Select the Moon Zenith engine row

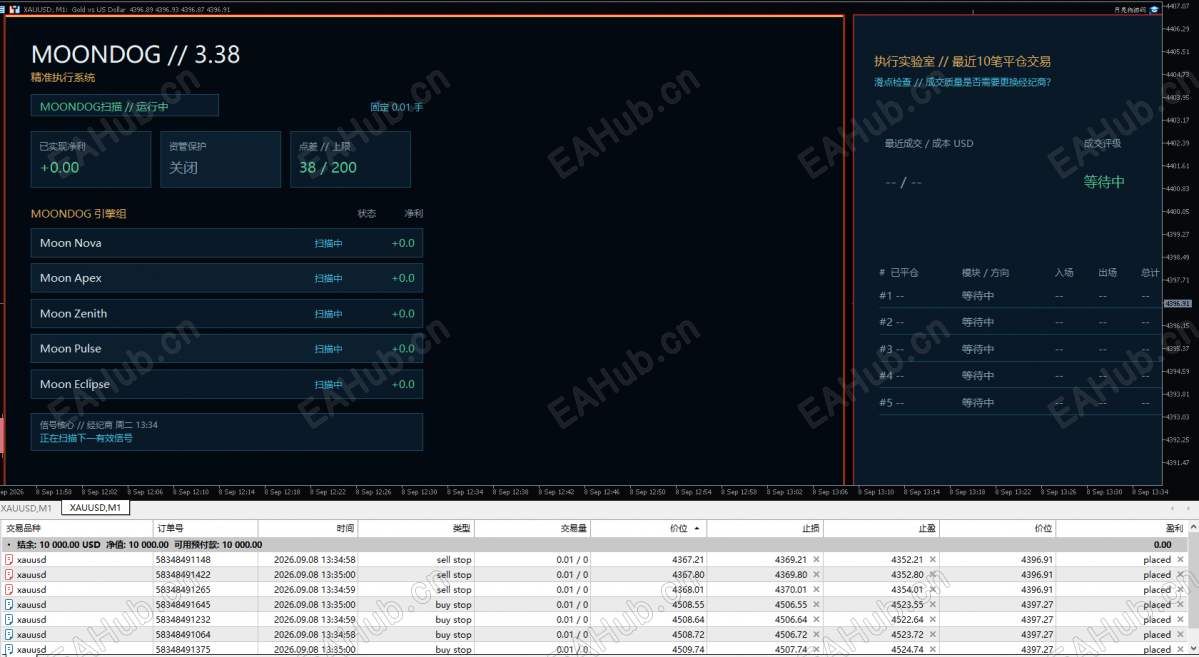pyautogui.click(x=226, y=314)
